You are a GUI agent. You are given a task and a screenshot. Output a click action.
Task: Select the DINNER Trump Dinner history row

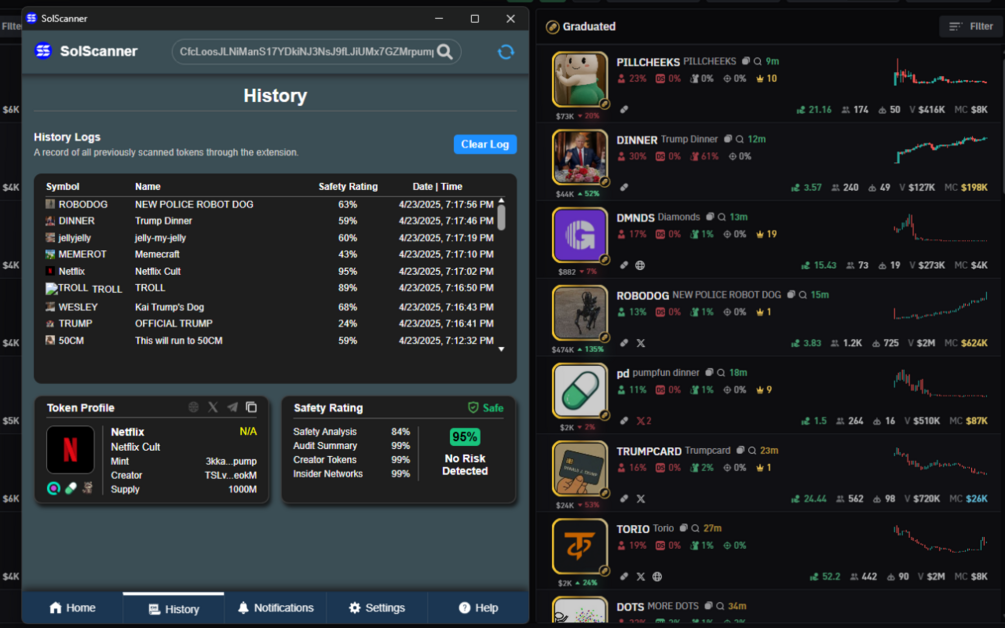click(x=270, y=221)
